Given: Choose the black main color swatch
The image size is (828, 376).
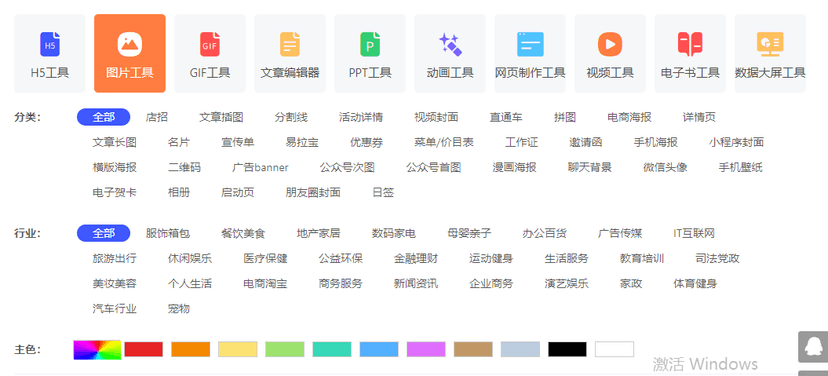Looking at the screenshot, I should (567, 349).
